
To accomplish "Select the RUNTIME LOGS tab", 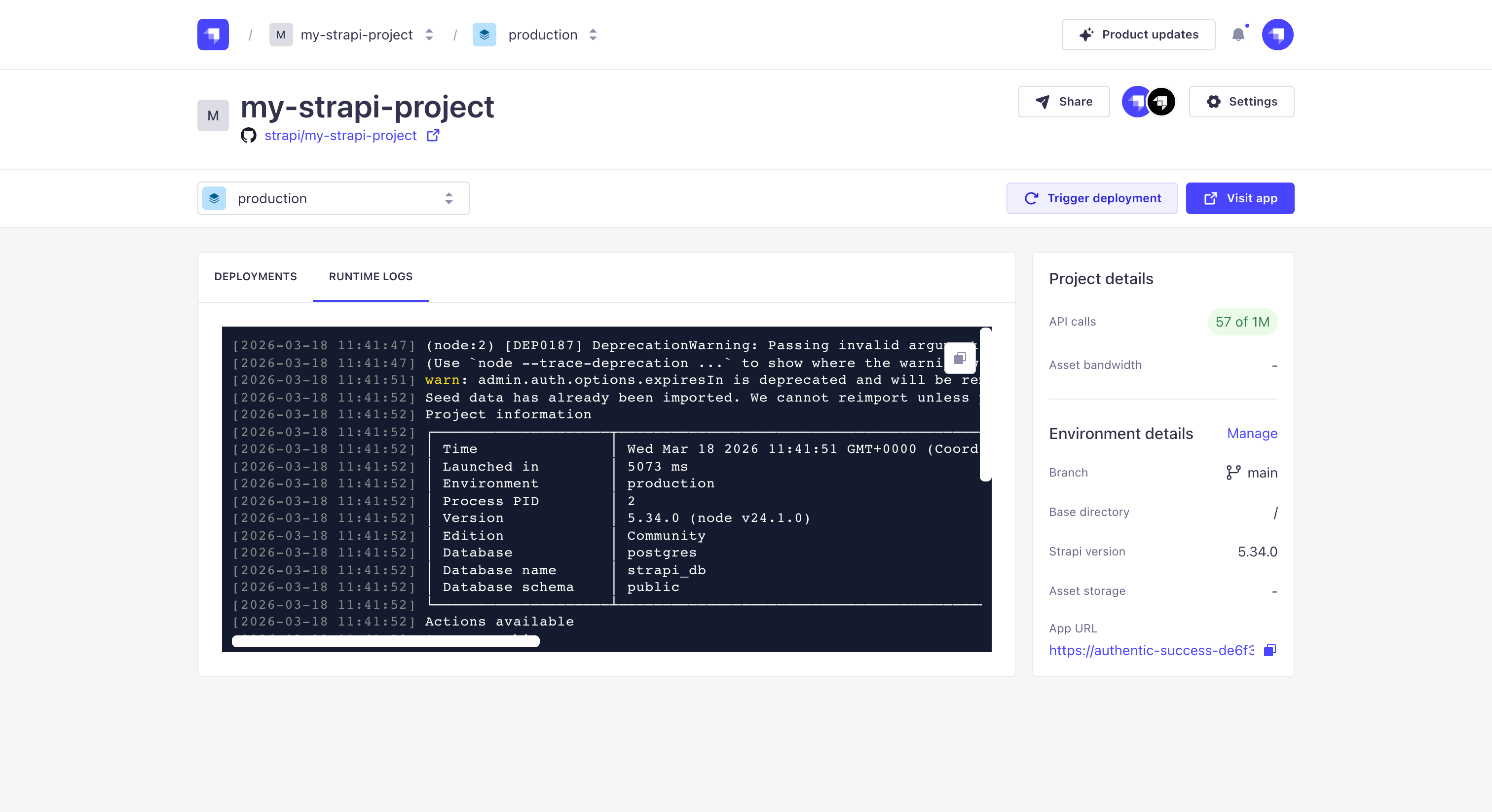I will point(370,276).
